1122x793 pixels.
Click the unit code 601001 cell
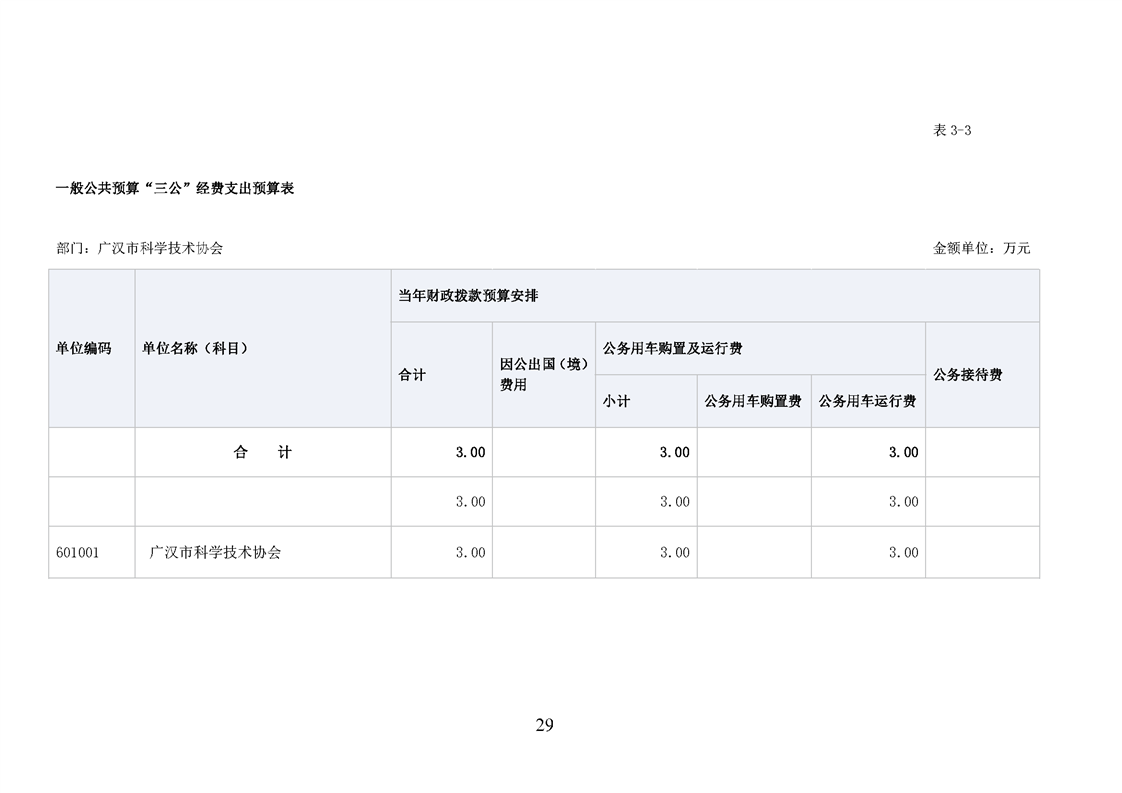click(x=77, y=552)
